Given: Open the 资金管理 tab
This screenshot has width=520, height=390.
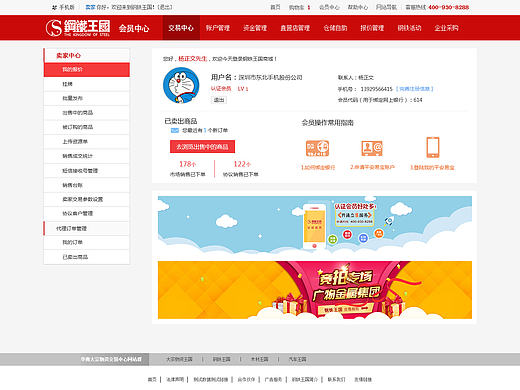Looking at the screenshot, I should 255,28.
